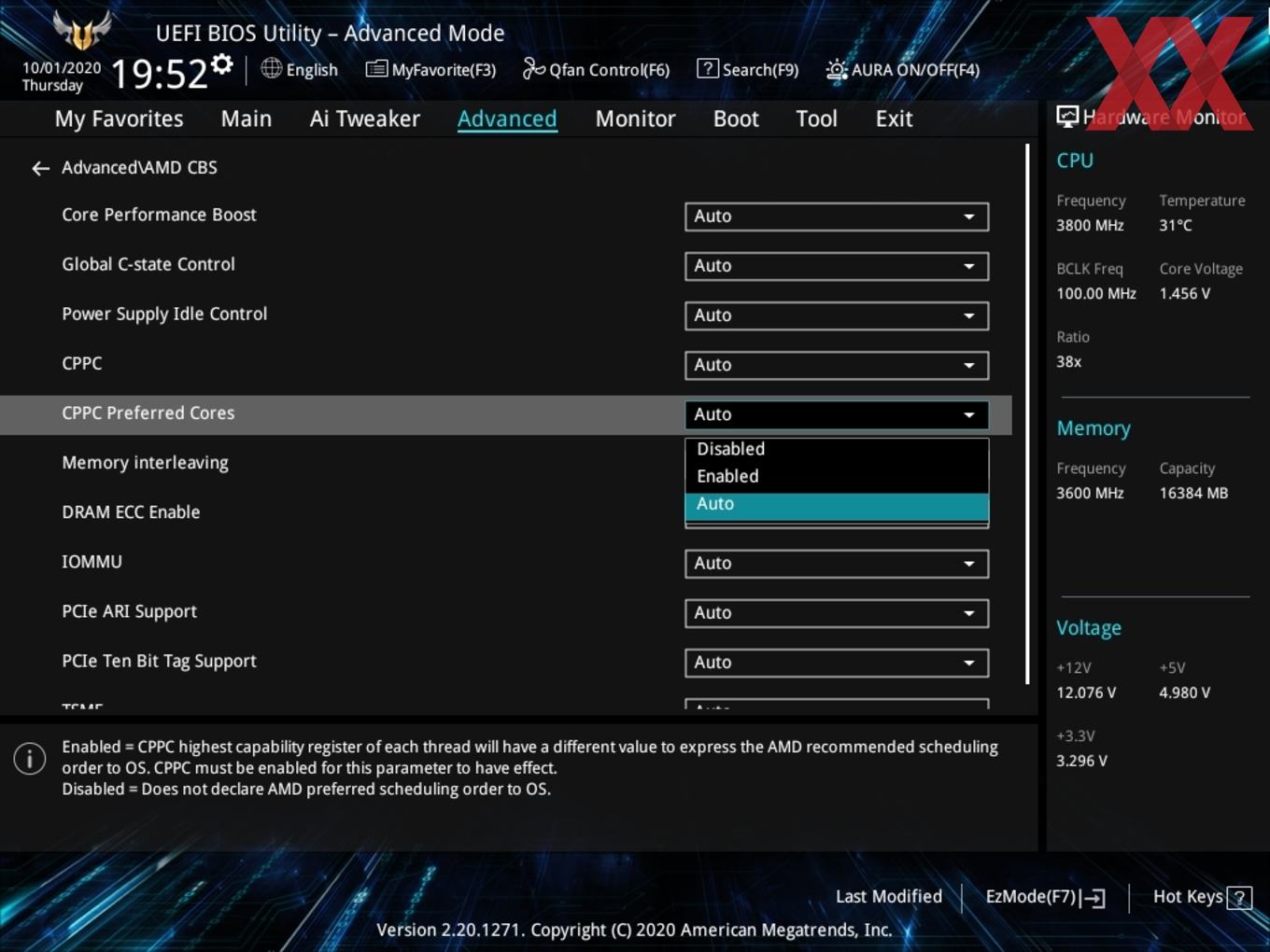Image resolution: width=1270 pixels, height=952 pixels.
Task: Select the DRAM ECC Enable row label
Action: (131, 511)
